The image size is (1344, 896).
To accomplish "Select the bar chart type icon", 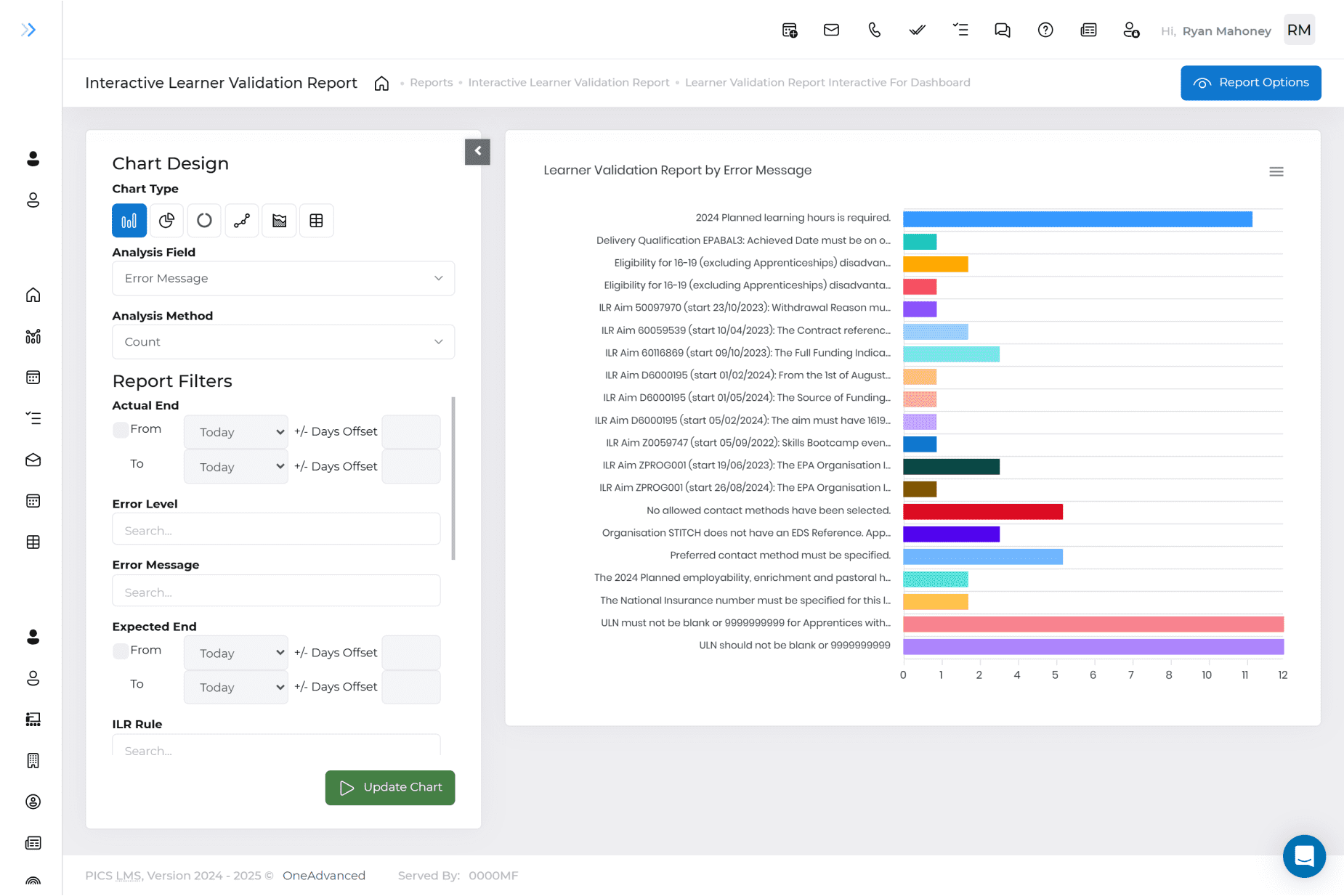I will point(129,221).
